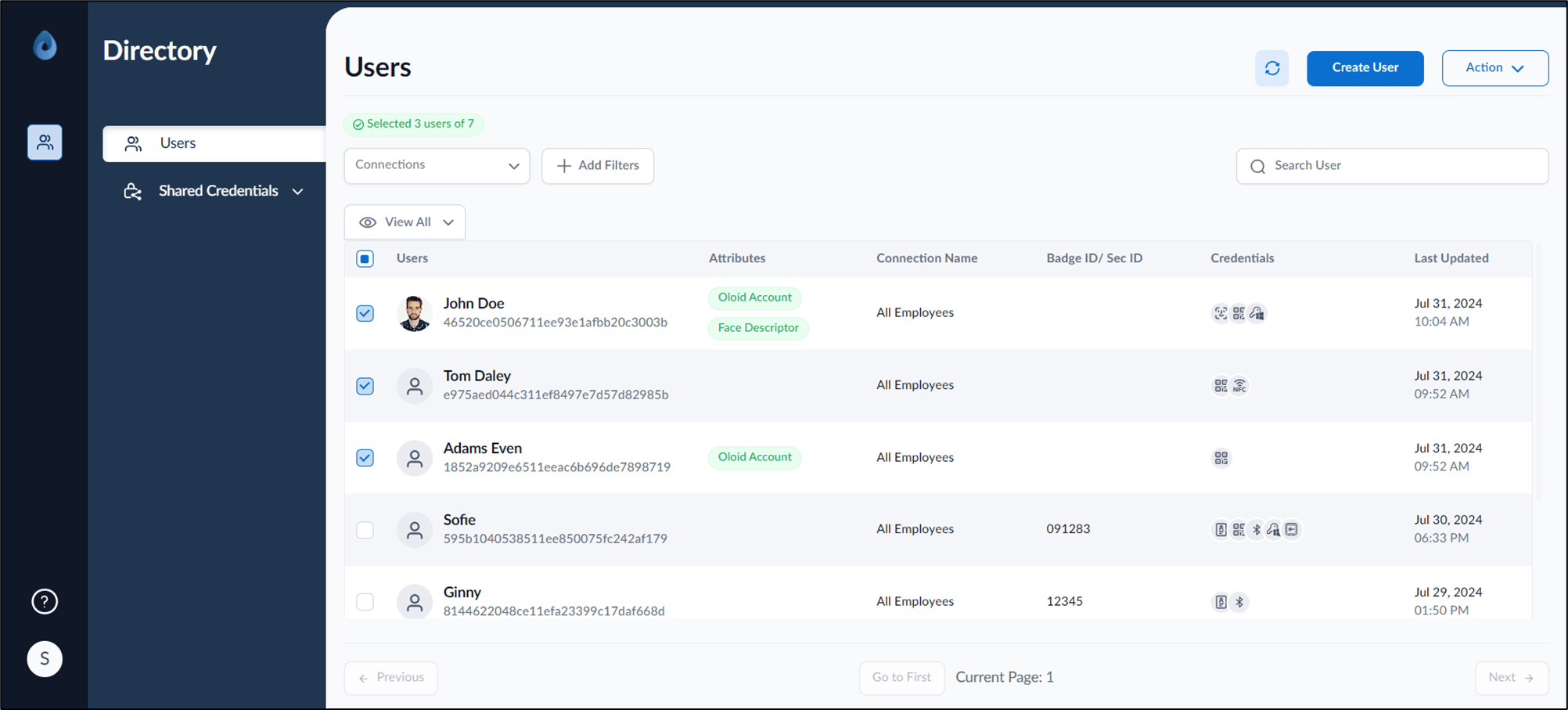Expand Shared Credentials in sidebar

click(x=214, y=191)
